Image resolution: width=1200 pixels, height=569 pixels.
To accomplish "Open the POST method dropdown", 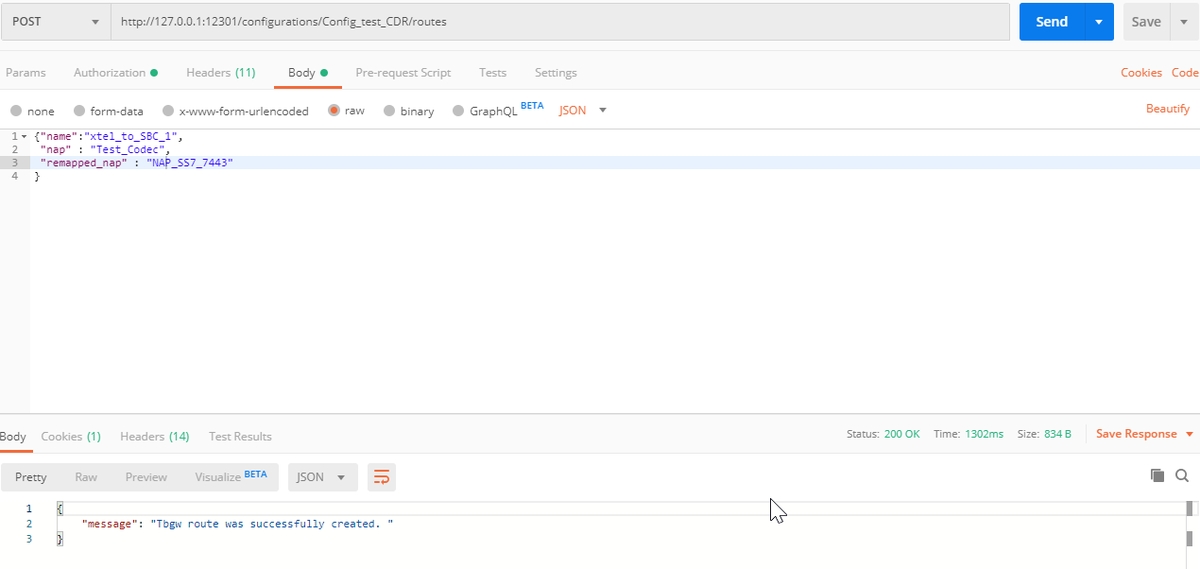I will pos(55,21).
